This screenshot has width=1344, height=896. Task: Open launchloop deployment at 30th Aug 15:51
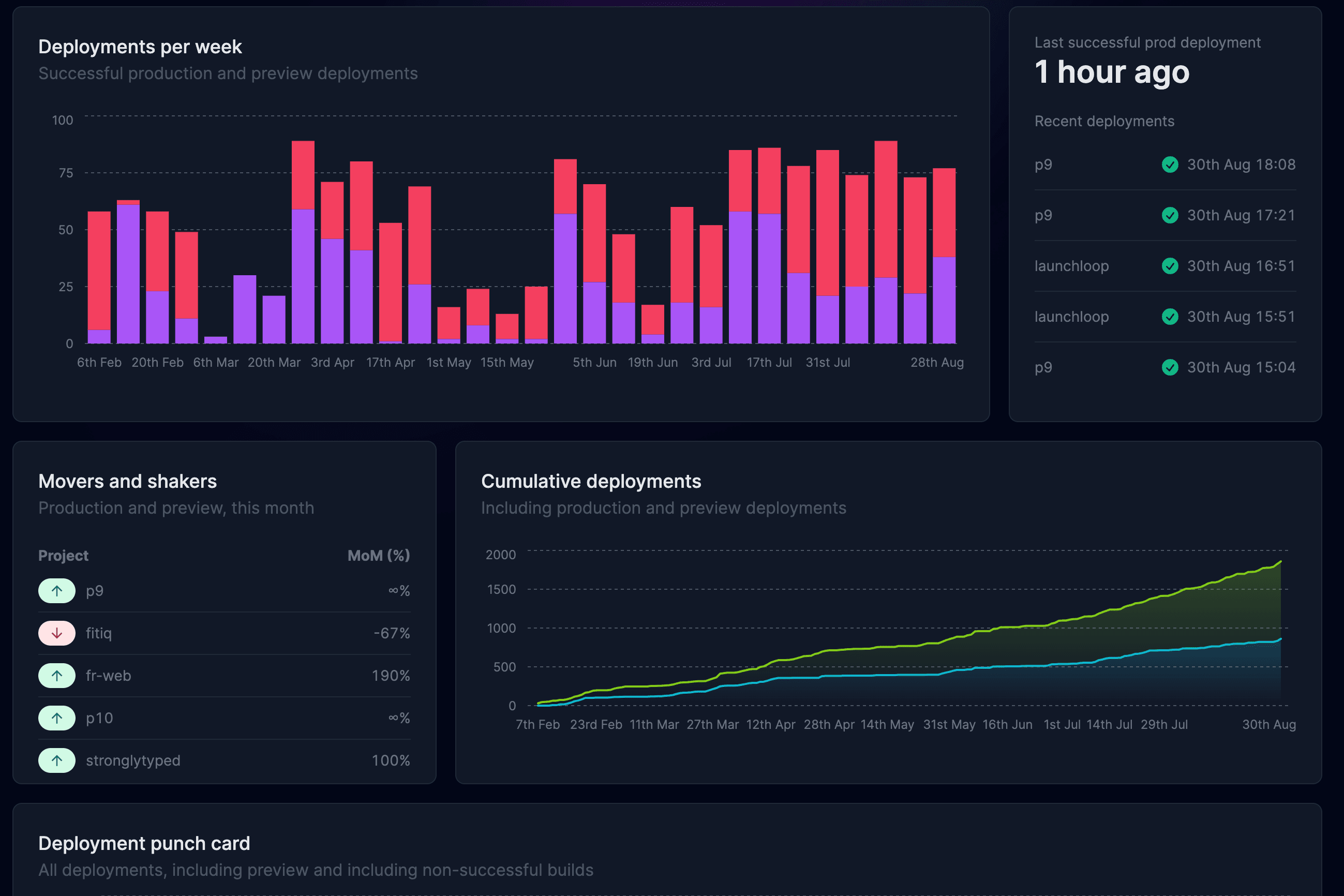coord(1071,317)
